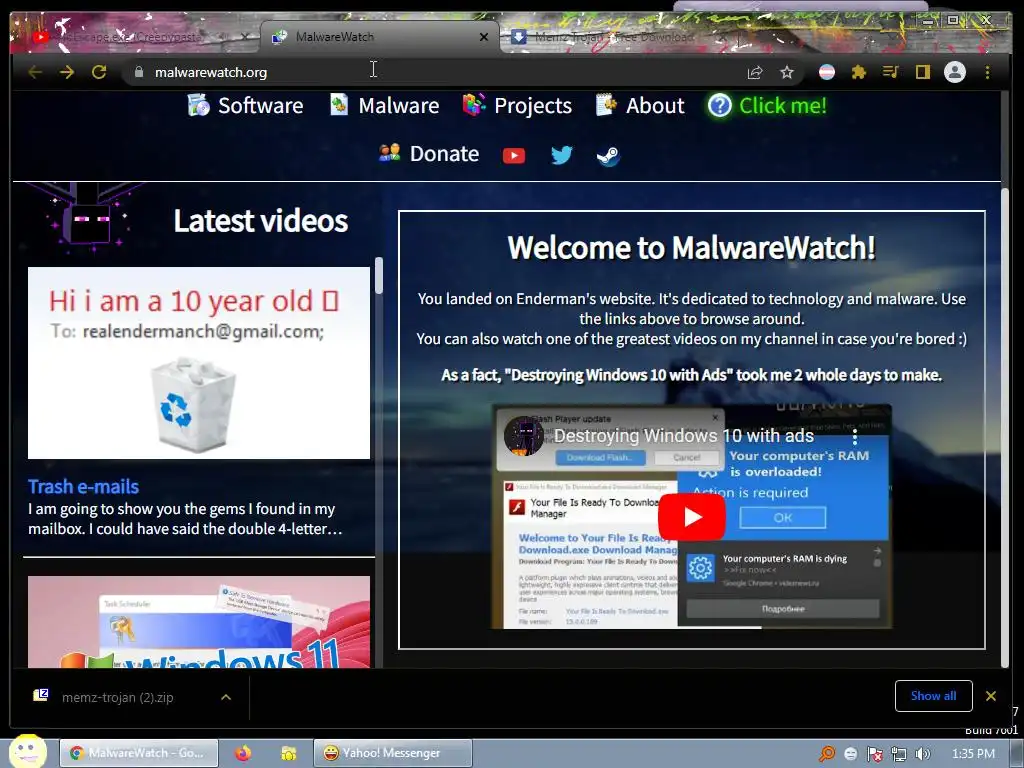Viewport: 1024px width, 768px height.
Task: Click the red flag security tray icon
Action: (x=874, y=754)
